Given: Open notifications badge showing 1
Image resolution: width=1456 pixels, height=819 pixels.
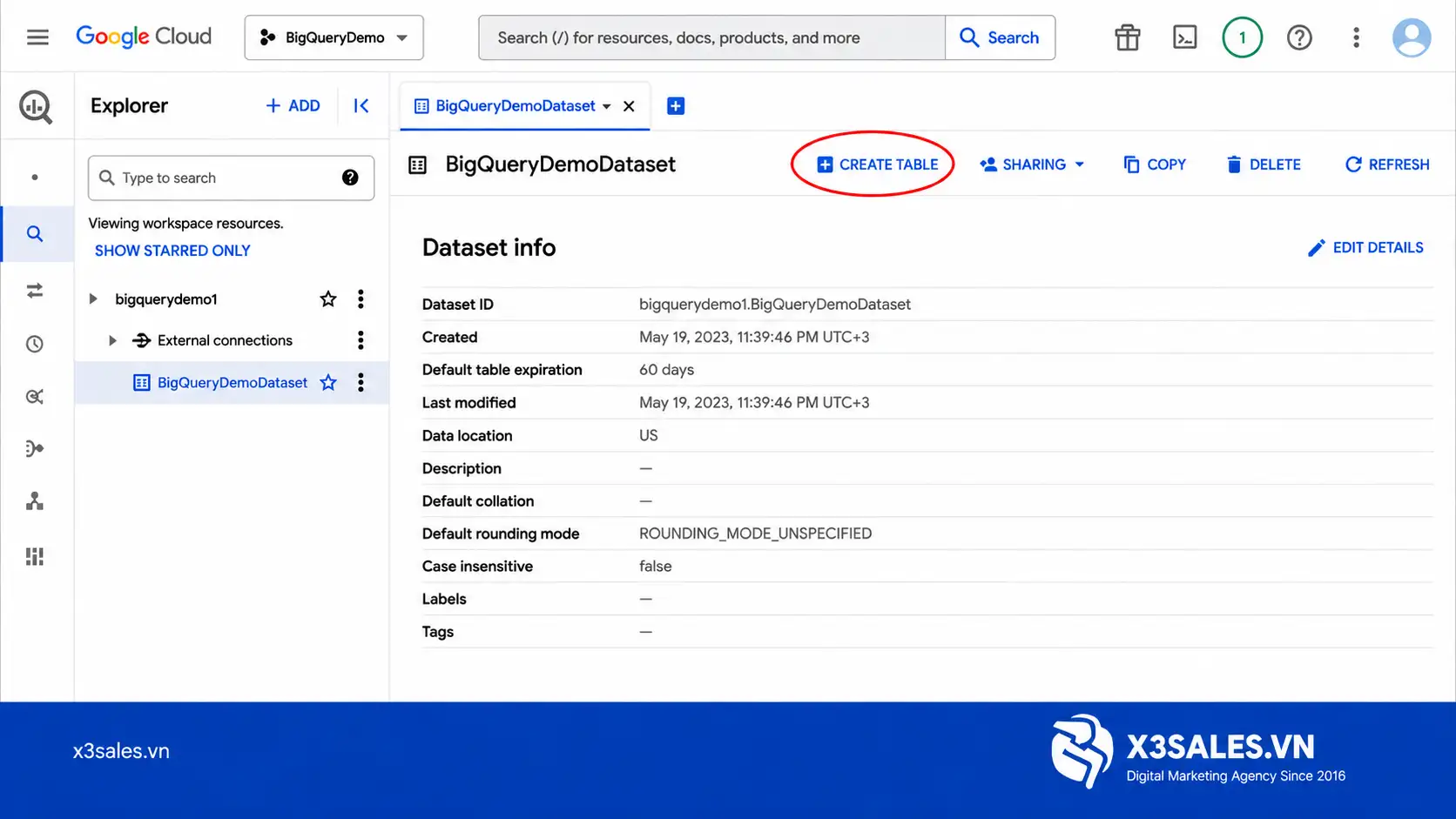Looking at the screenshot, I should [x=1243, y=37].
